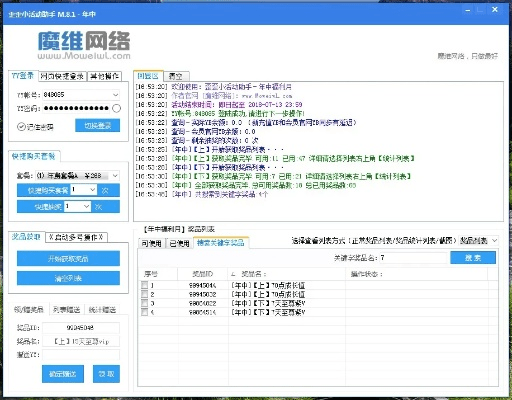The image size is (512, 400).
Task: Click the 开始获取奖品 button
Action: (x=68, y=258)
